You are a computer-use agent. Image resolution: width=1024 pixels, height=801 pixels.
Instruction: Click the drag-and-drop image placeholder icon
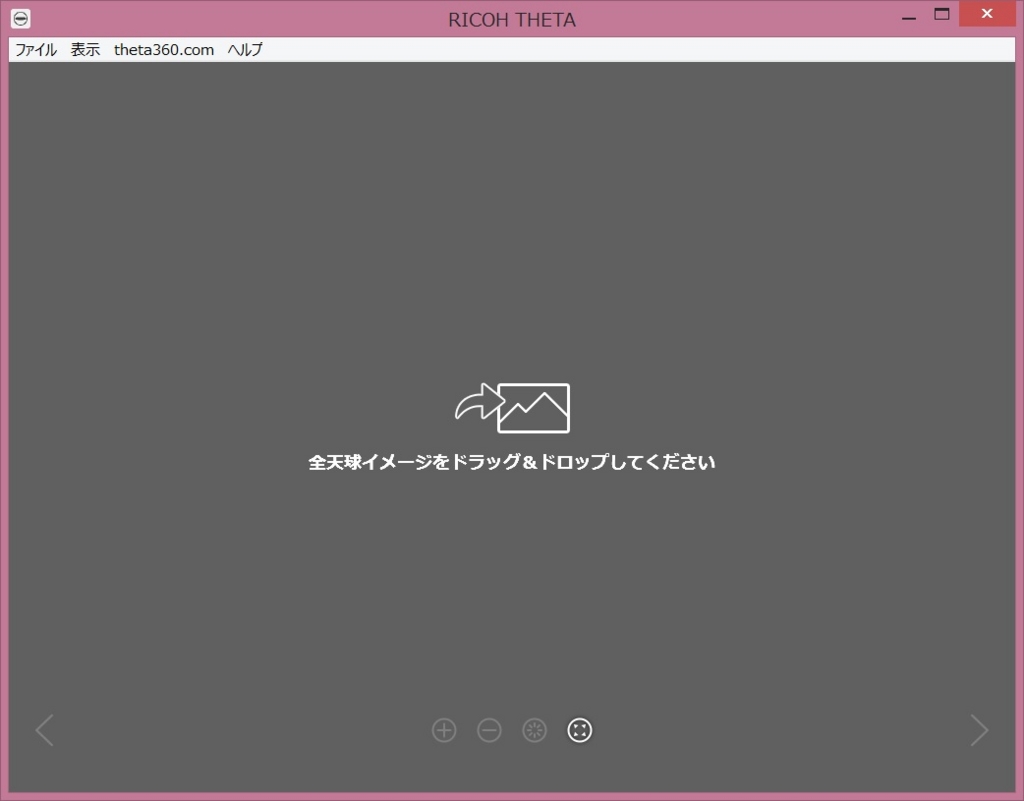(512, 408)
